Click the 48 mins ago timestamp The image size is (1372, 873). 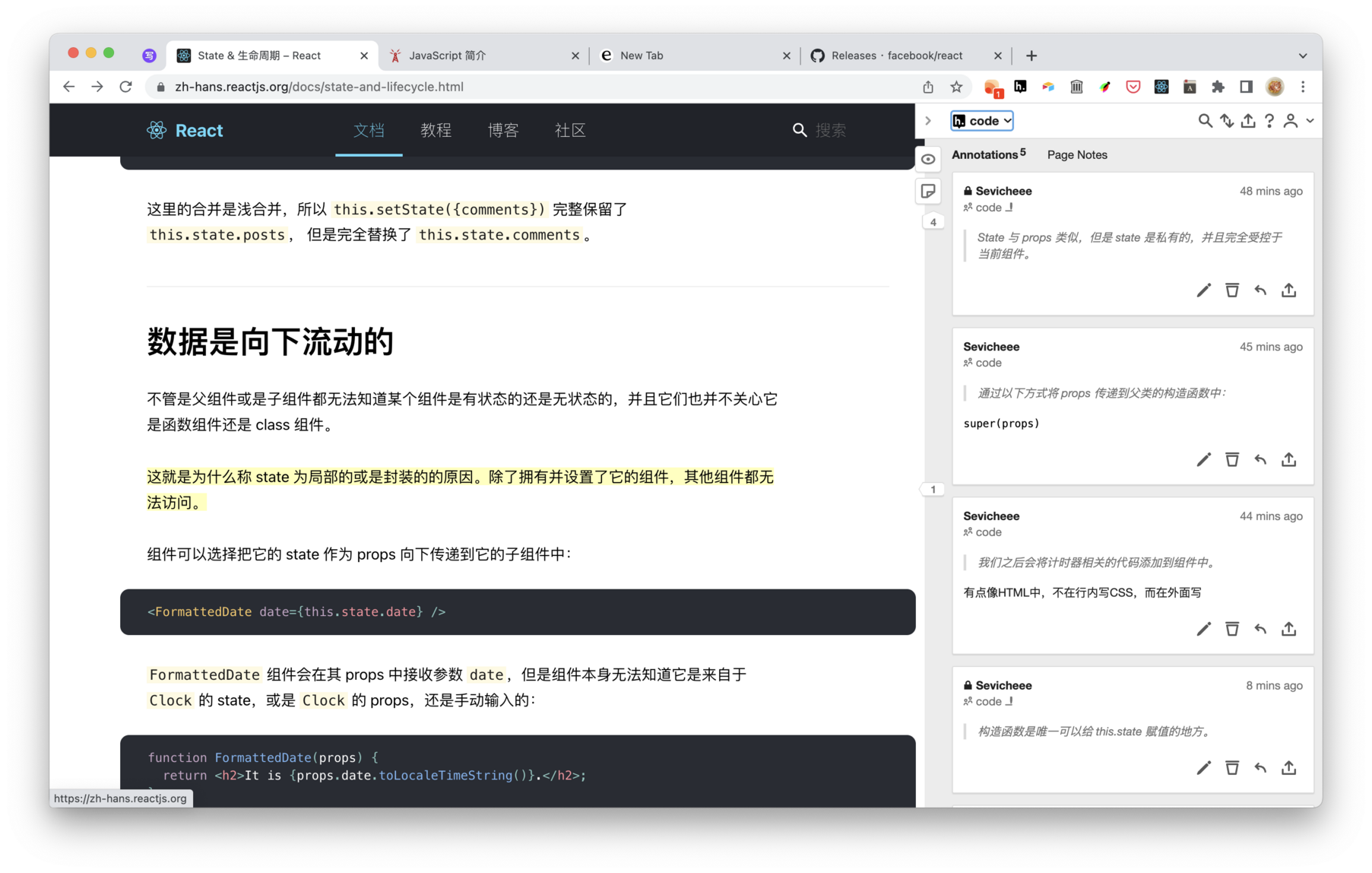[x=1271, y=191]
